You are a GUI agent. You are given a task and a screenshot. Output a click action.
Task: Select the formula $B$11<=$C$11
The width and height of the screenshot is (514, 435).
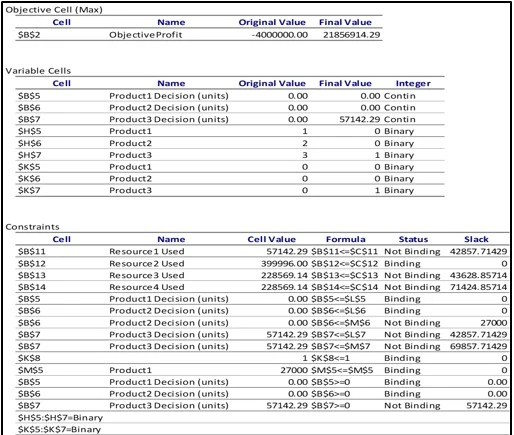(345, 251)
